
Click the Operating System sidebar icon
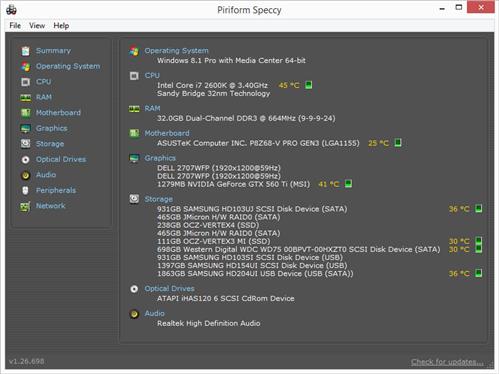point(25,66)
